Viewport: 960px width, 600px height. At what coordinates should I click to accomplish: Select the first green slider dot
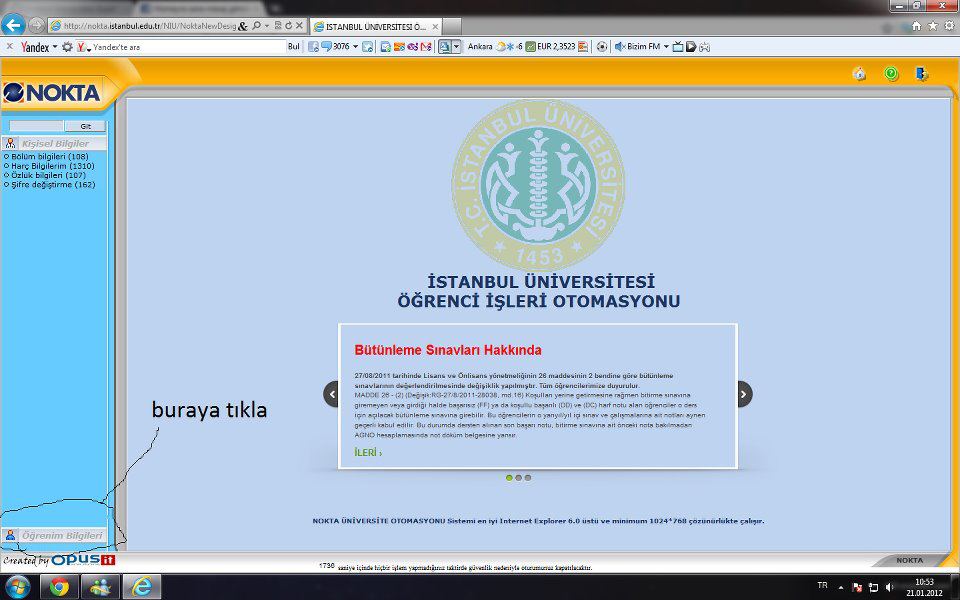[509, 478]
